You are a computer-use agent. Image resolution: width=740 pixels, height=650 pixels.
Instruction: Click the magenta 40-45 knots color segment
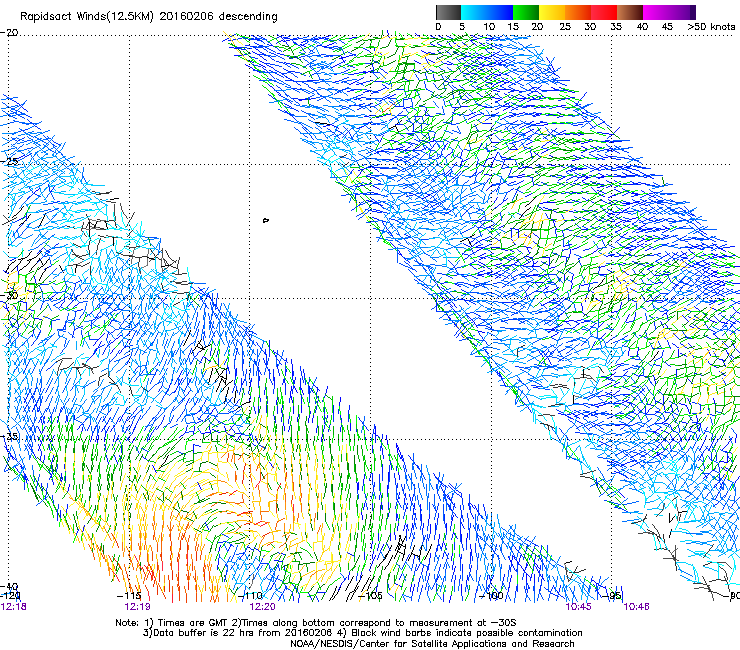(656, 12)
